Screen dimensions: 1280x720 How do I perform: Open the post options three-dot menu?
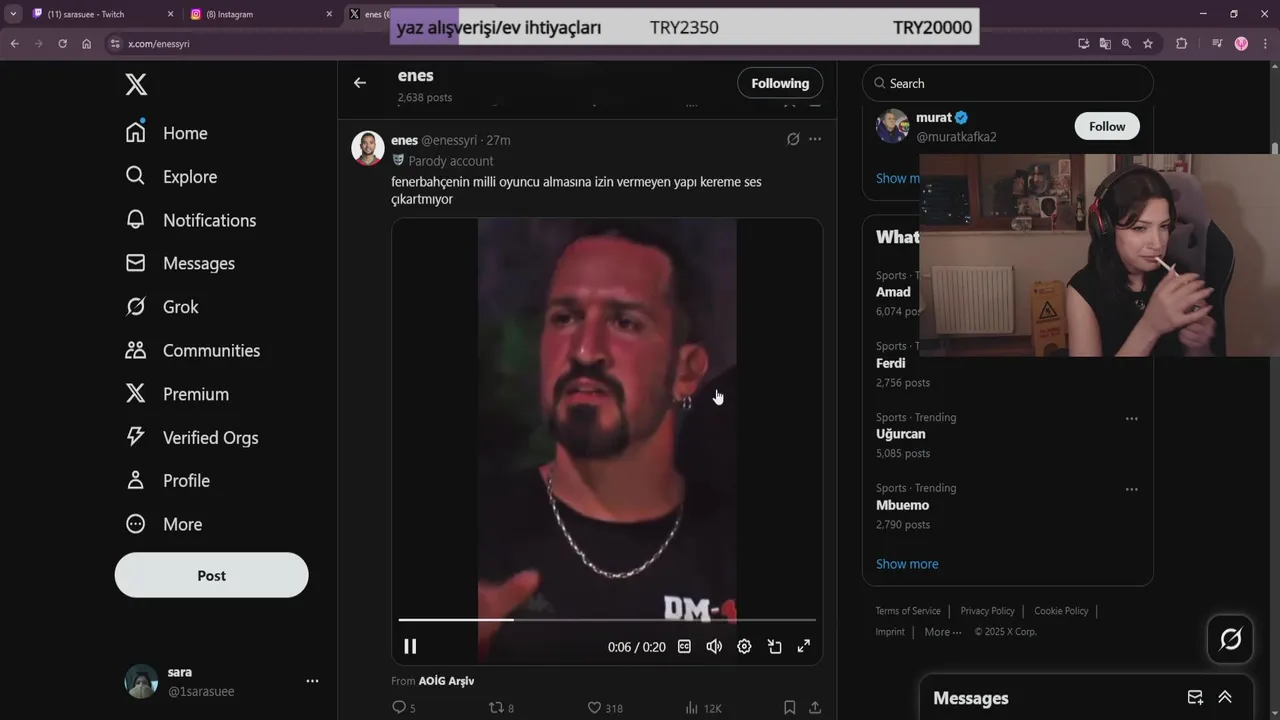[815, 139]
